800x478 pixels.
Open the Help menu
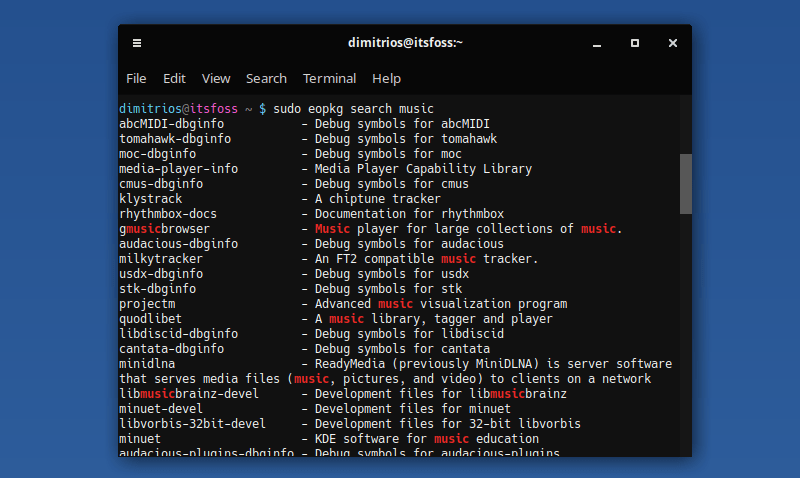tap(386, 79)
